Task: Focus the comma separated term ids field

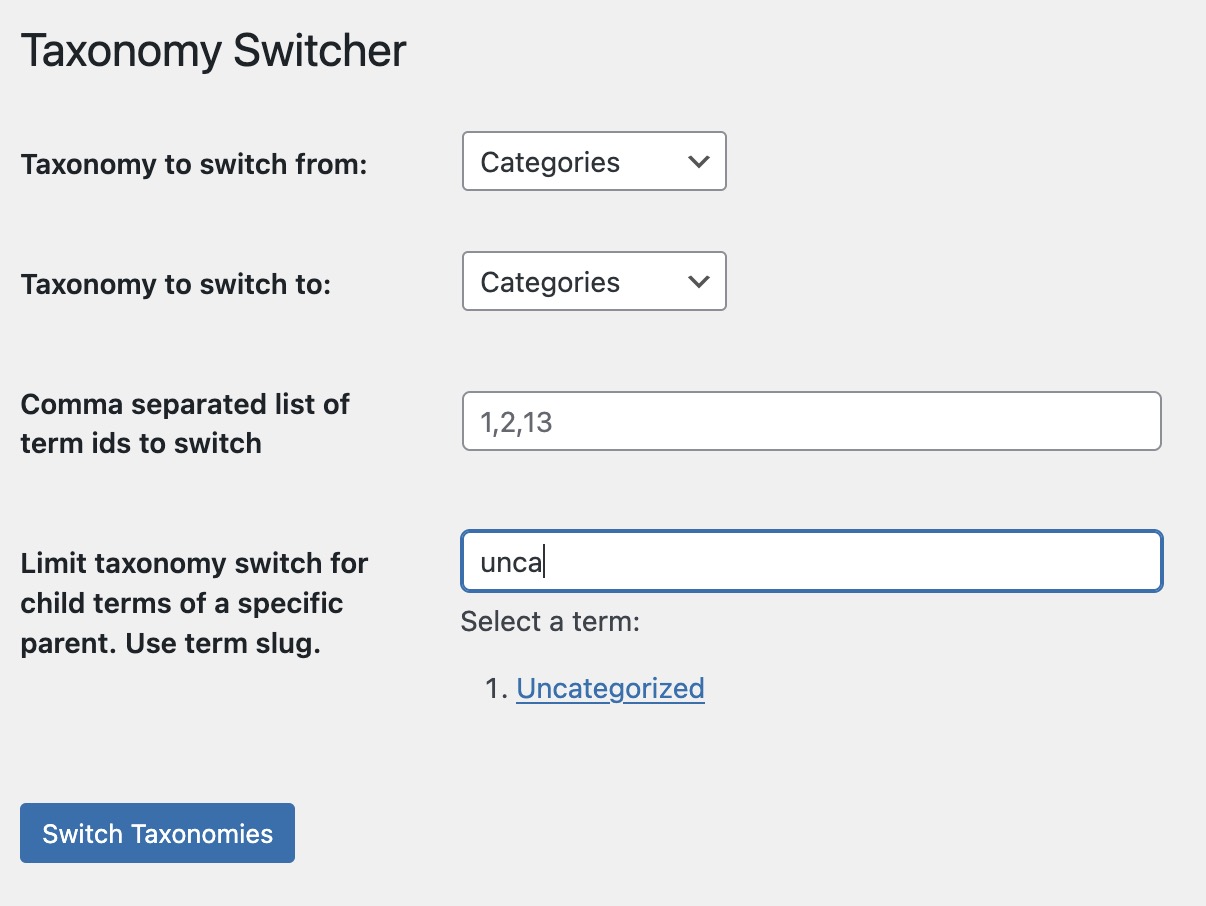Action: (x=811, y=422)
